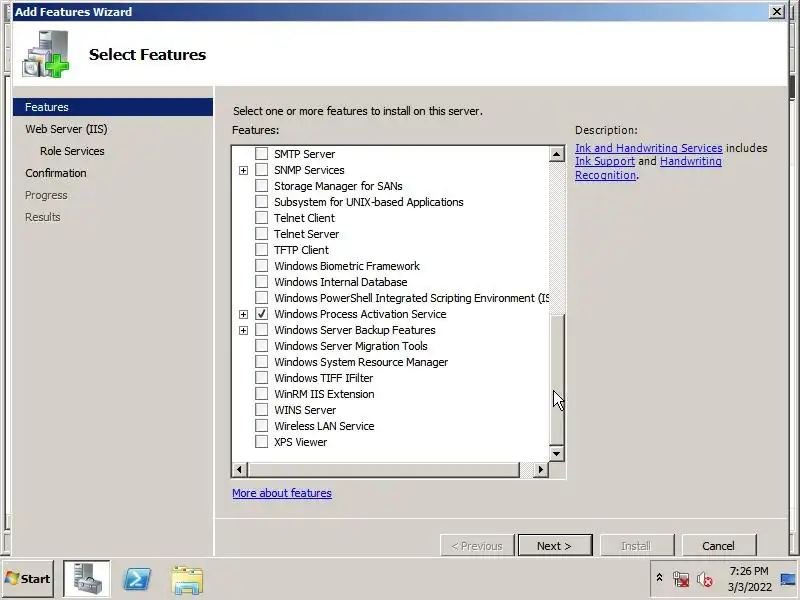Click the muted volume tray icon

tap(705, 579)
